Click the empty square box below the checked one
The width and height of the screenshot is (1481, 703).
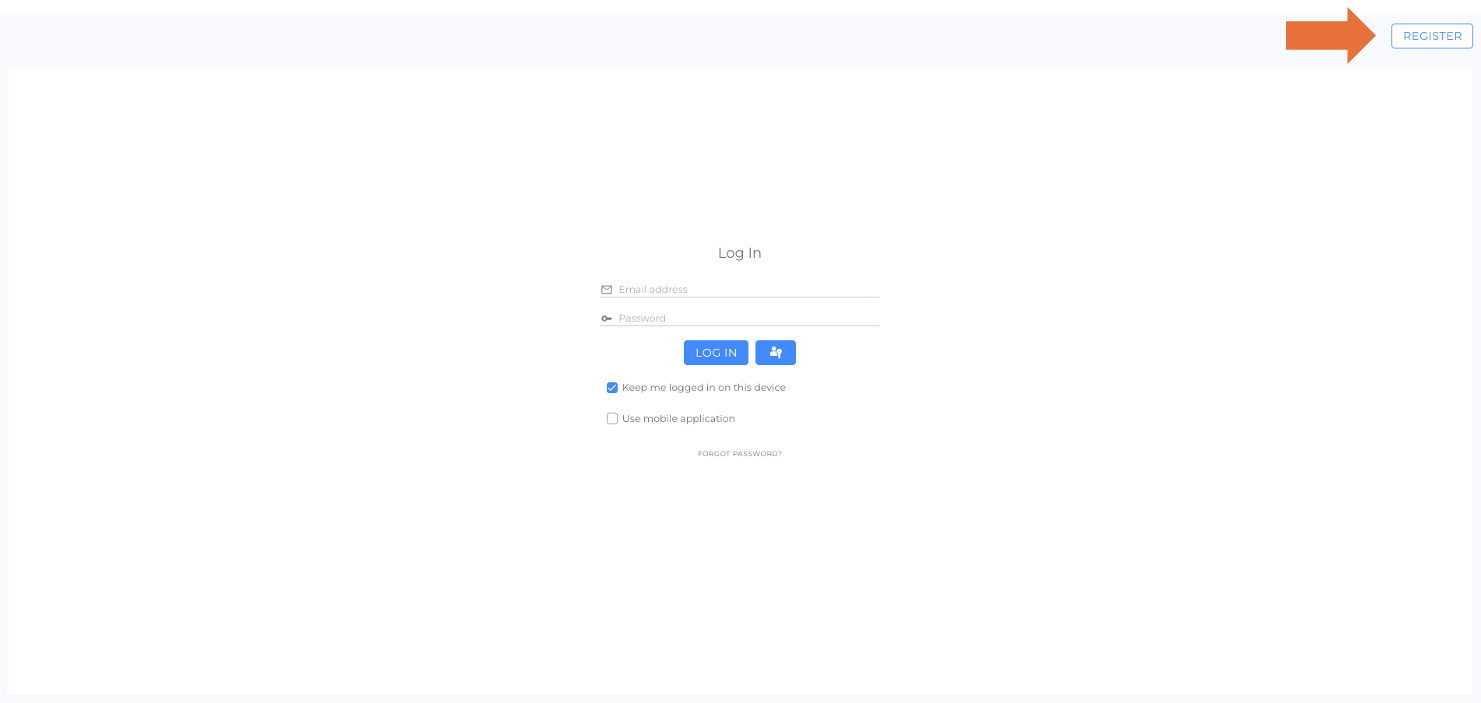(x=612, y=419)
